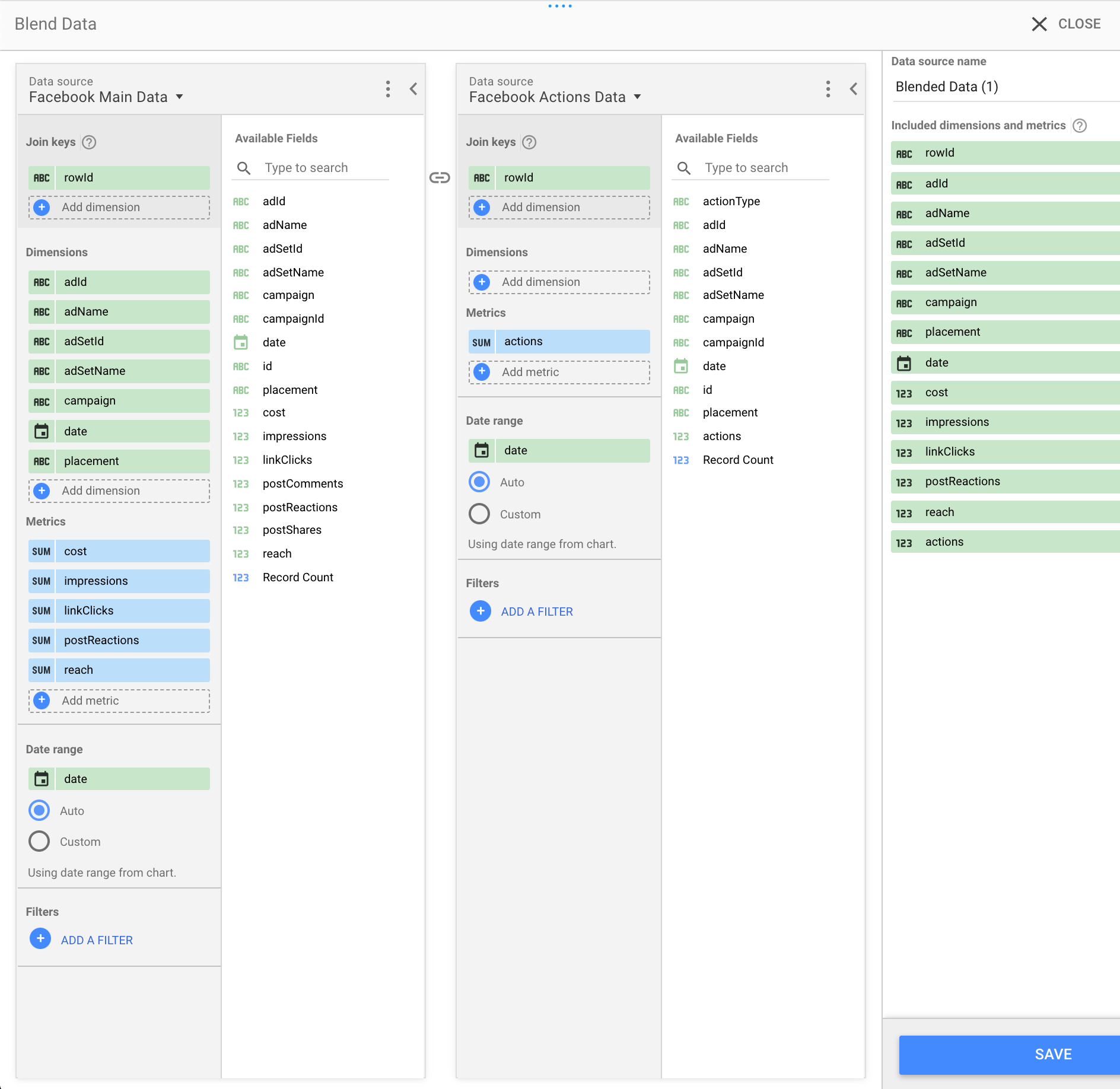Click ADD A FILTER in Facebook Main Data
This screenshot has width=1120, height=1089.
[96, 939]
